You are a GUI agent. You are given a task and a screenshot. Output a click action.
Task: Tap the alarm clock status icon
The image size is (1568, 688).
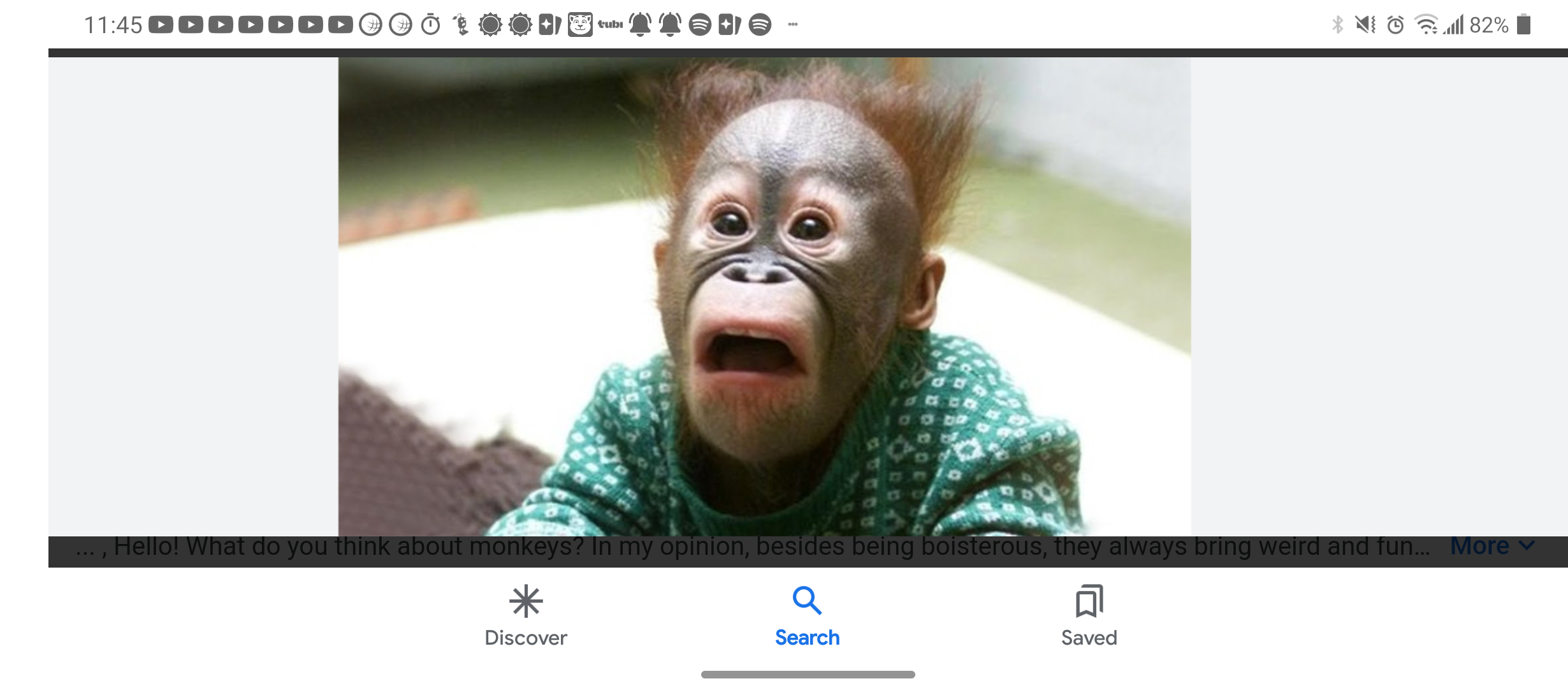[x=1396, y=25]
